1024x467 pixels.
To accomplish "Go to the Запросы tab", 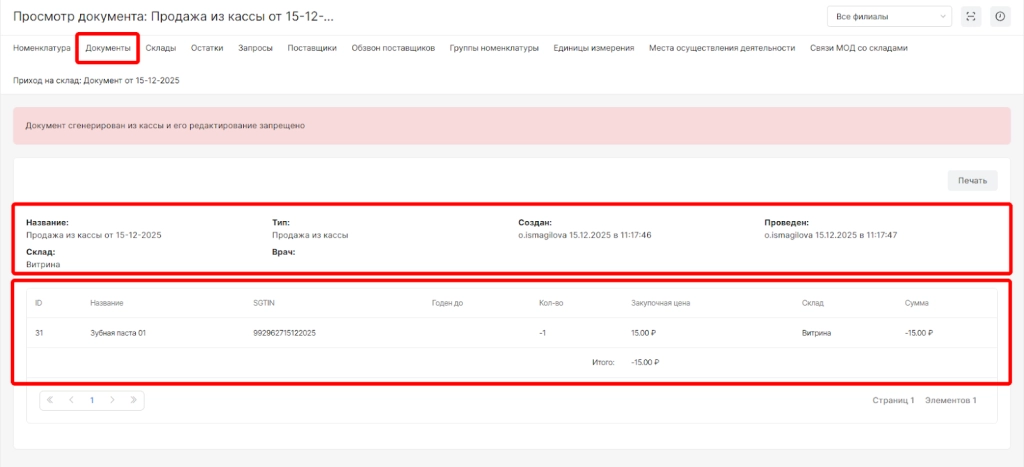I will tap(255, 48).
